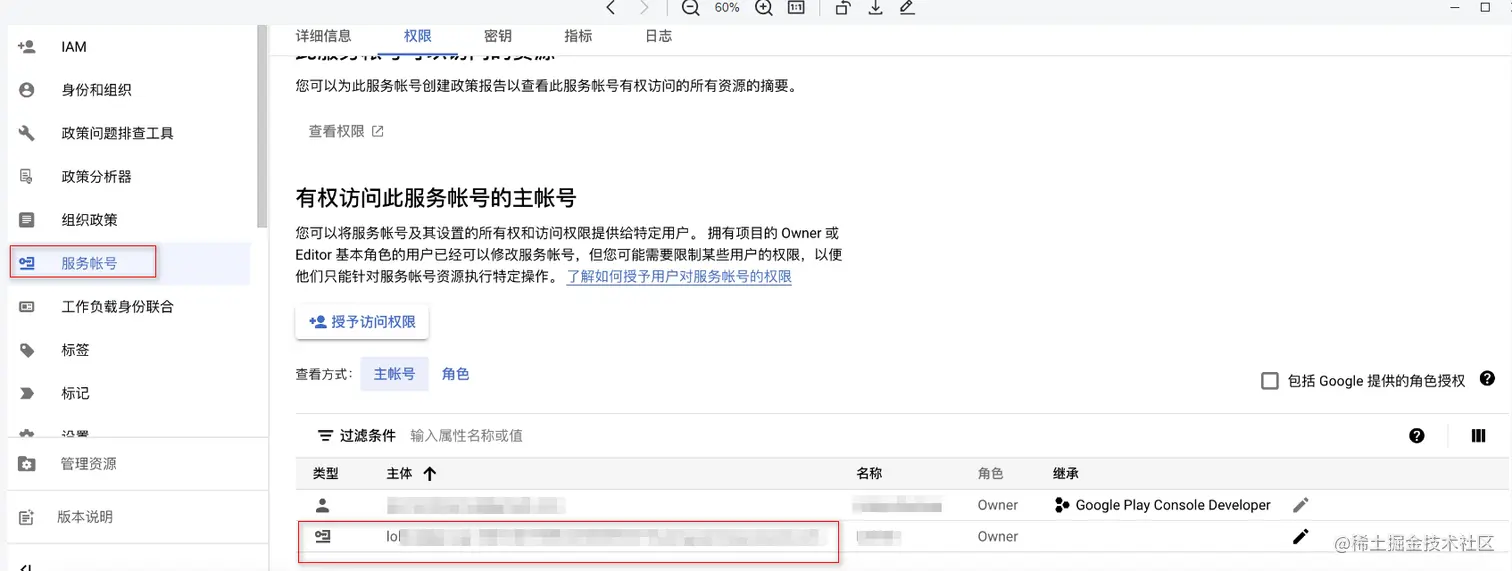Switch to the 日志 tab
1512x571 pixels.
click(658, 36)
